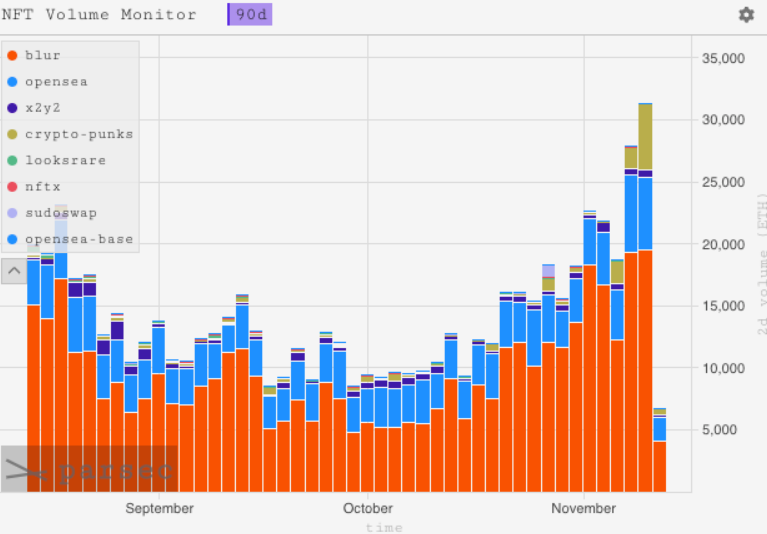Image resolution: width=767 pixels, height=534 pixels.
Task: Click the lavender sudoswap legend dot
Action: click(12, 213)
